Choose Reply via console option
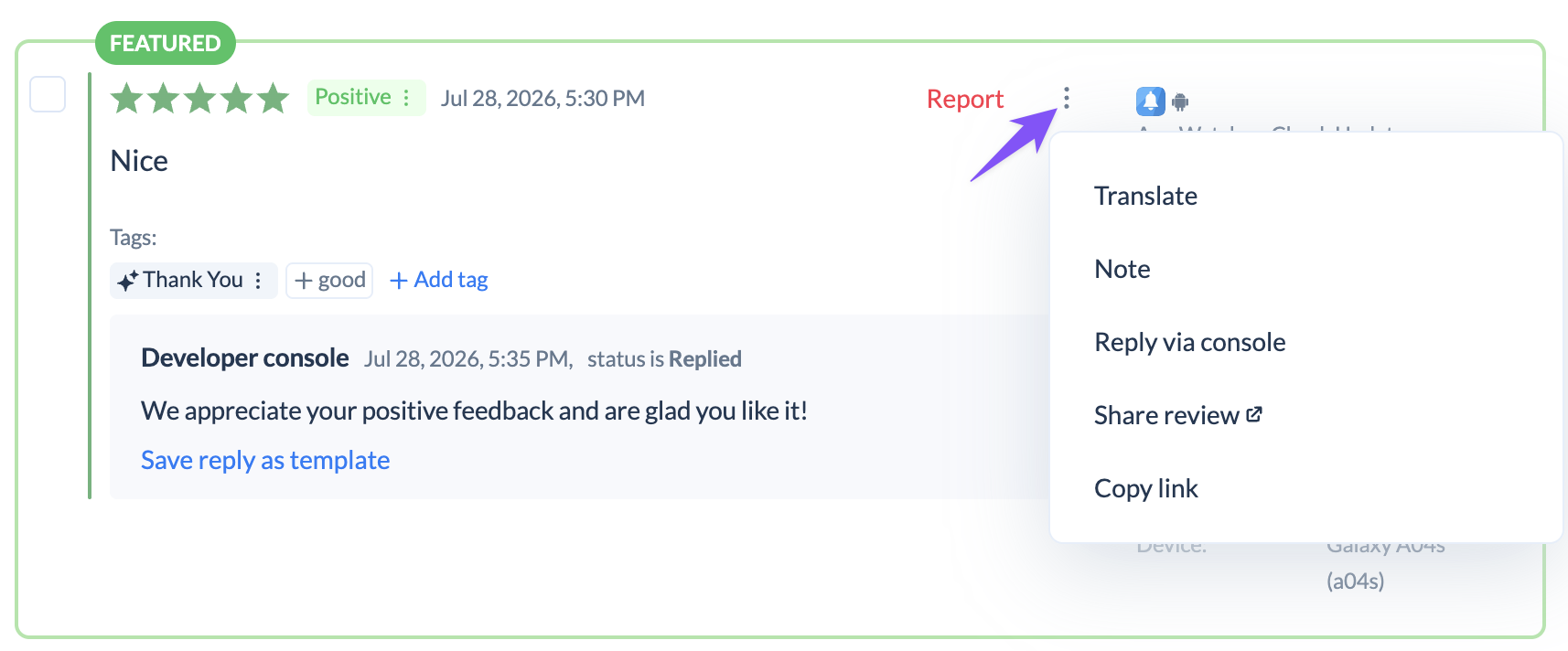Image resolution: width=1568 pixels, height=651 pixels. pos(1189,342)
